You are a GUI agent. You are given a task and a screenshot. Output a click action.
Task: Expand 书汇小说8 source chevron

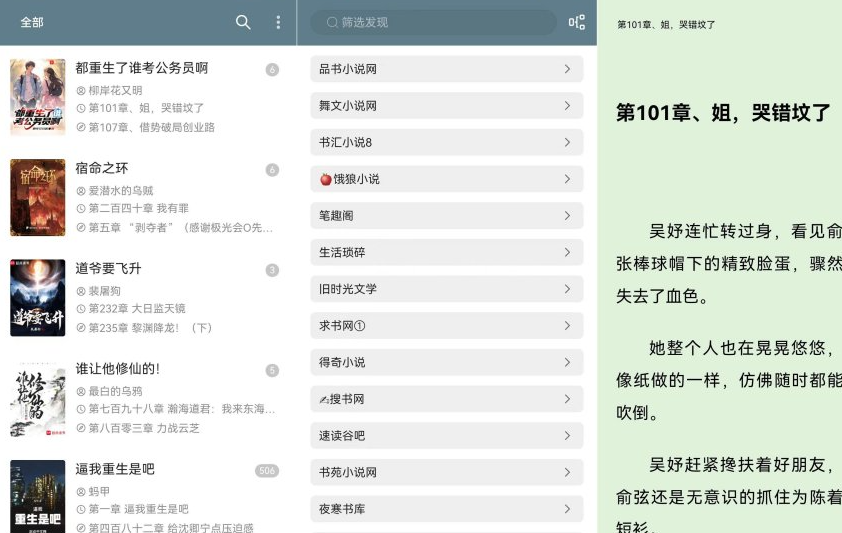567,142
